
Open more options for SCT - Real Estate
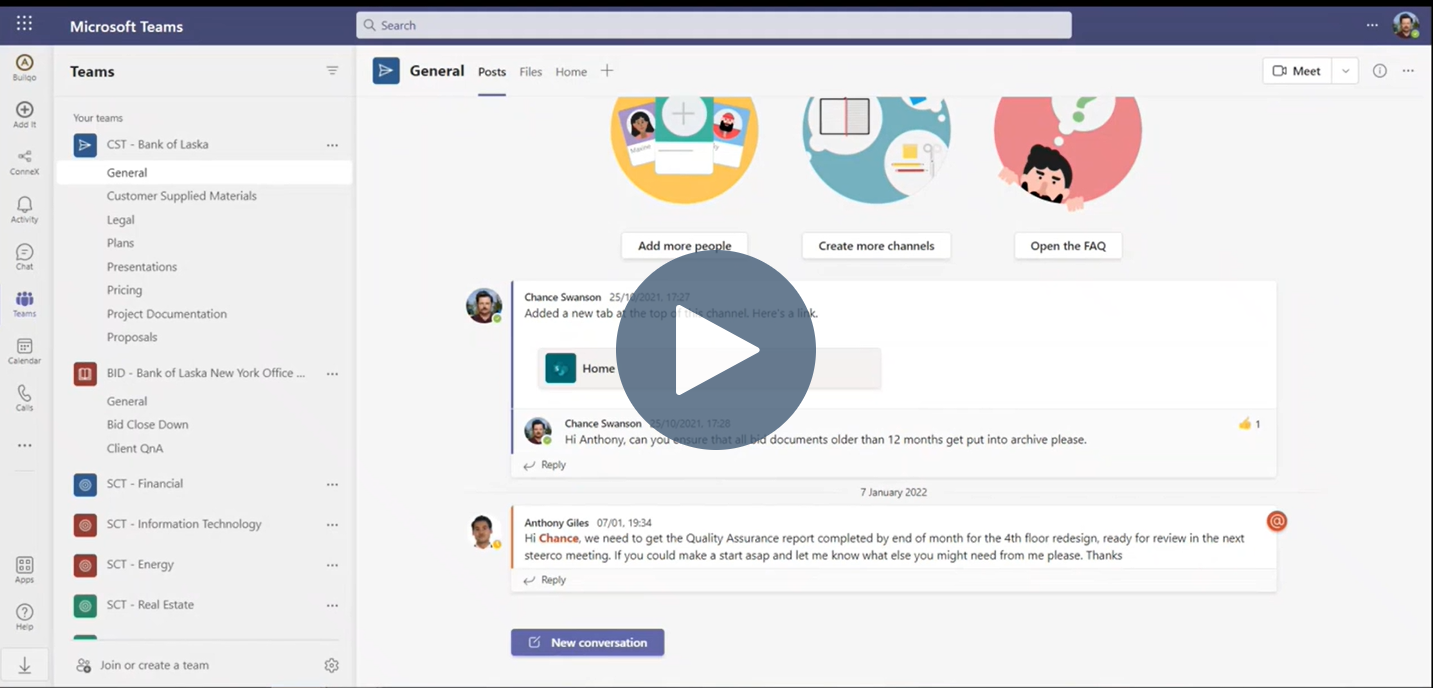tap(332, 605)
